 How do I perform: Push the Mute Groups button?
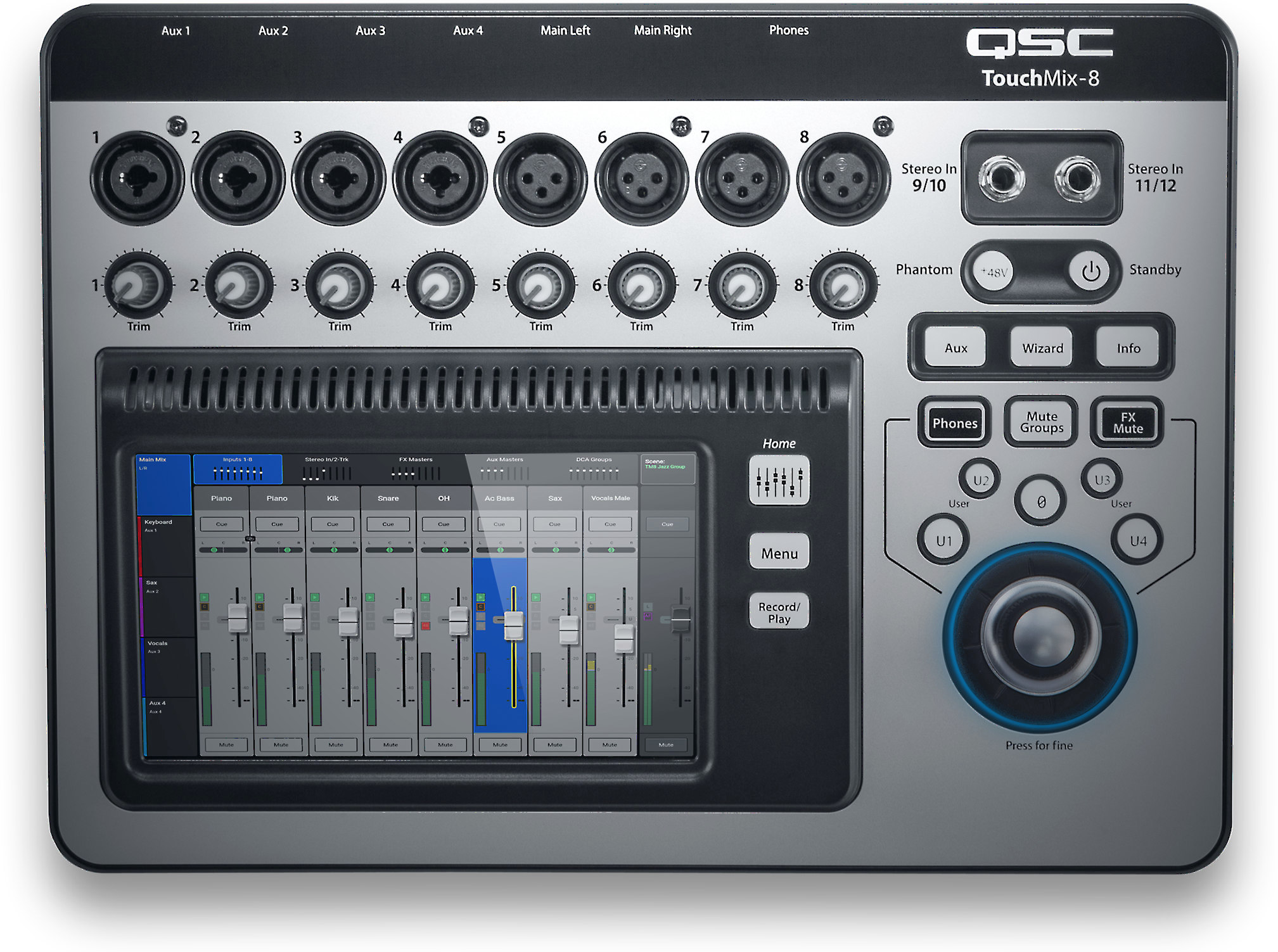click(1042, 422)
